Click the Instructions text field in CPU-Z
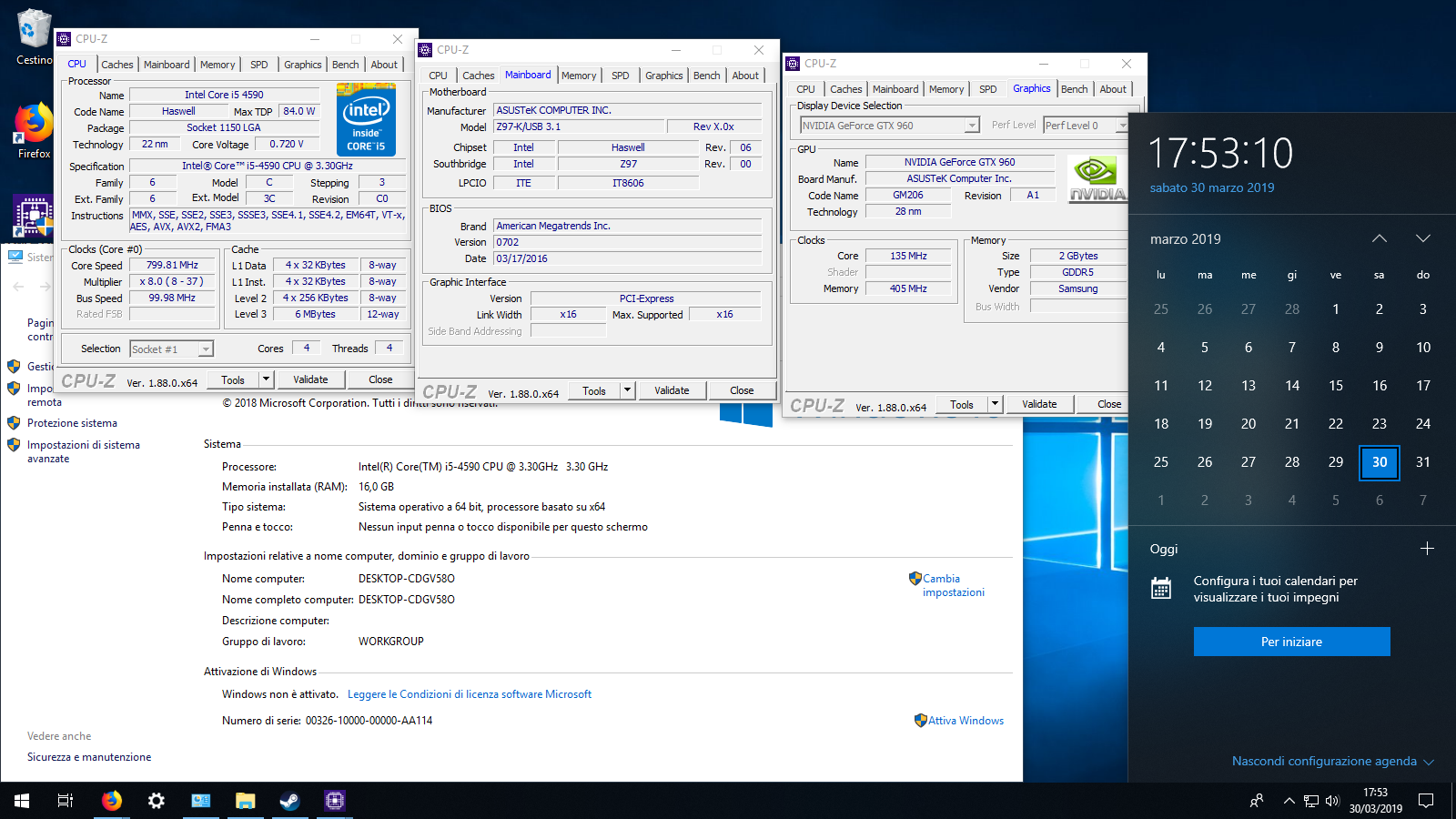The image size is (1456, 819). [268, 221]
